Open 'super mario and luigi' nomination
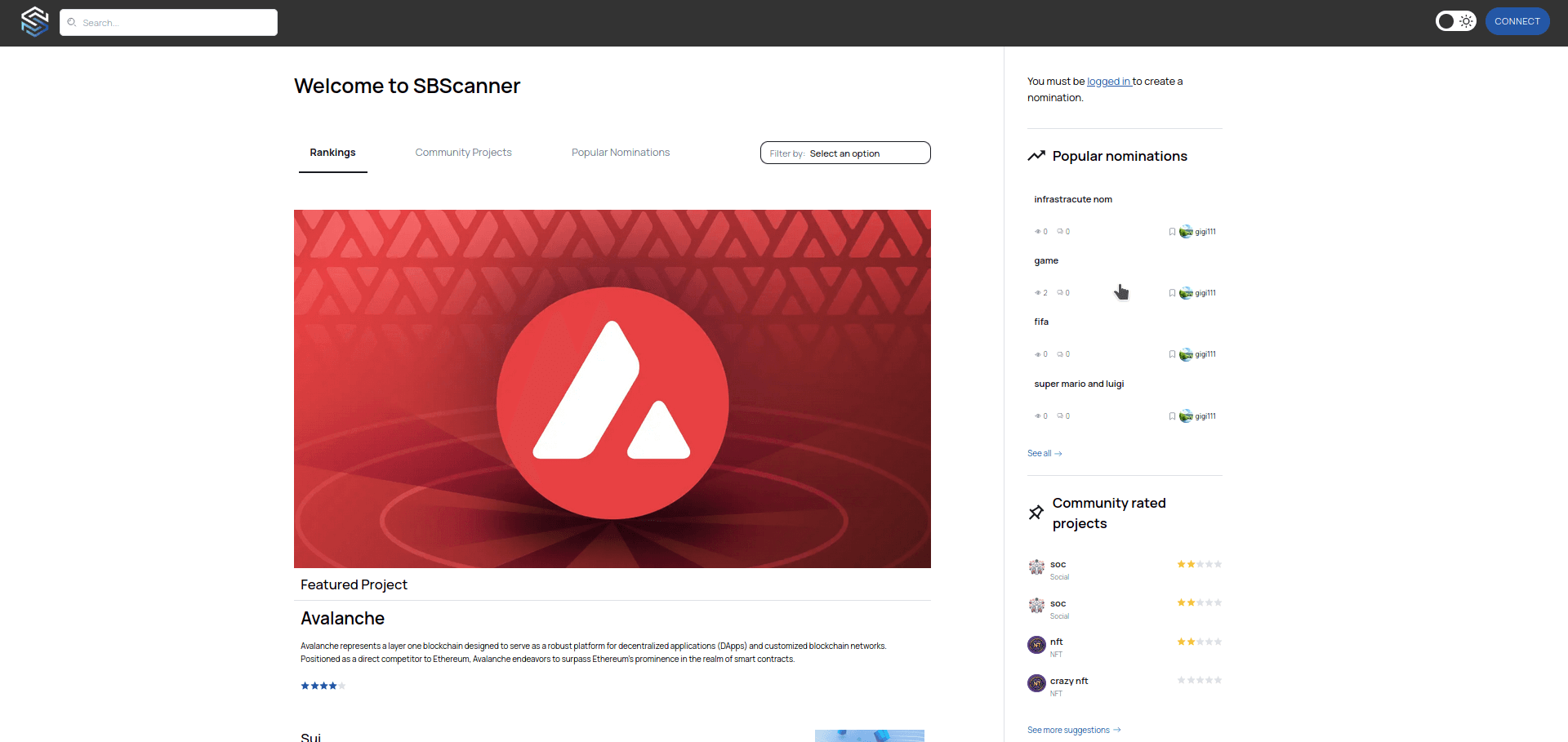This screenshot has width=1568, height=742. point(1079,384)
